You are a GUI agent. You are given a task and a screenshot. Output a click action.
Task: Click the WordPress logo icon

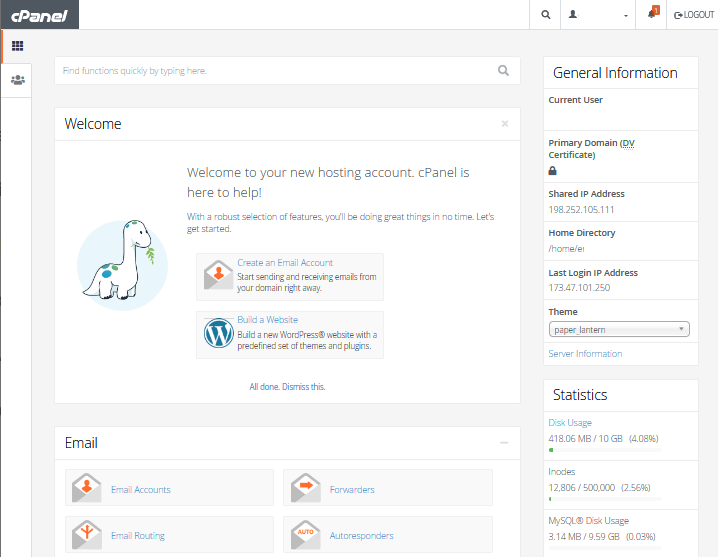[218, 333]
